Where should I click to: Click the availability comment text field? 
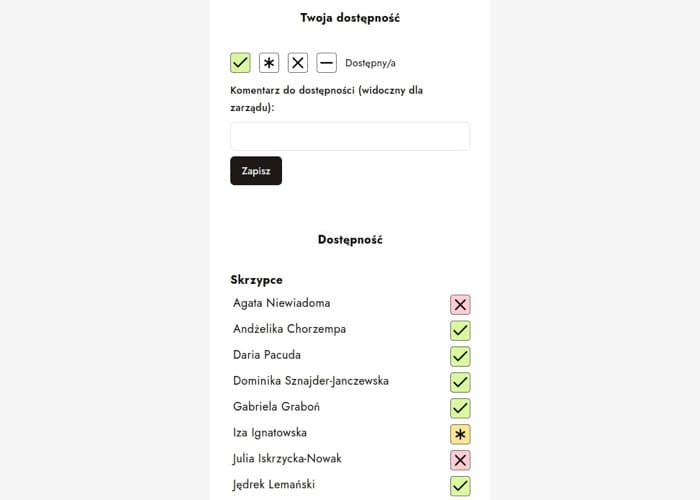(350, 136)
